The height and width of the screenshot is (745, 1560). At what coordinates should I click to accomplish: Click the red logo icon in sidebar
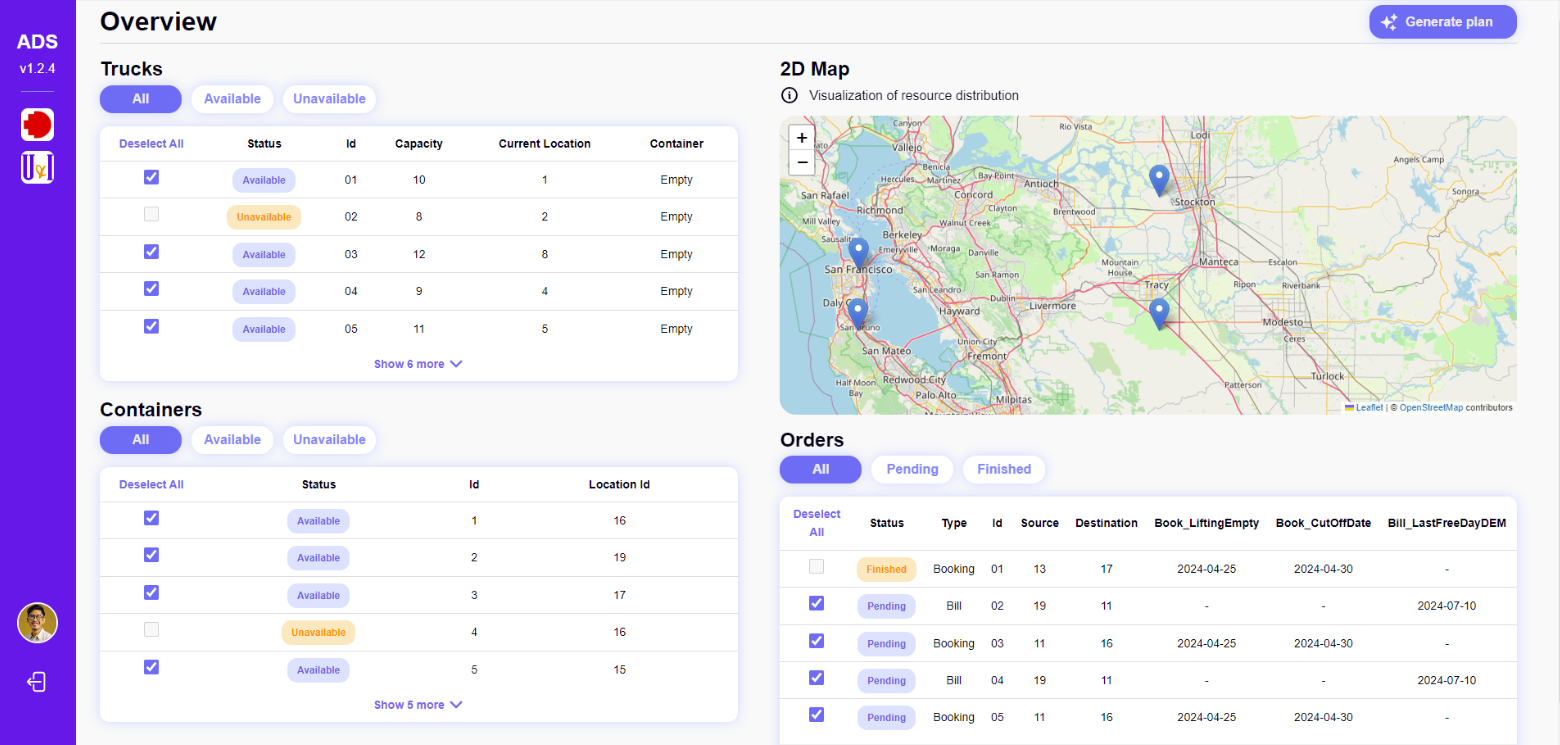click(x=37, y=124)
